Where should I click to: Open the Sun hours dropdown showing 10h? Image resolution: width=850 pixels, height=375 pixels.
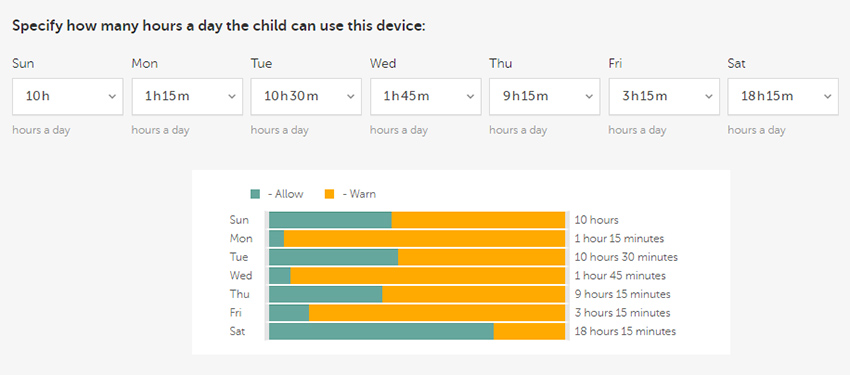68,96
